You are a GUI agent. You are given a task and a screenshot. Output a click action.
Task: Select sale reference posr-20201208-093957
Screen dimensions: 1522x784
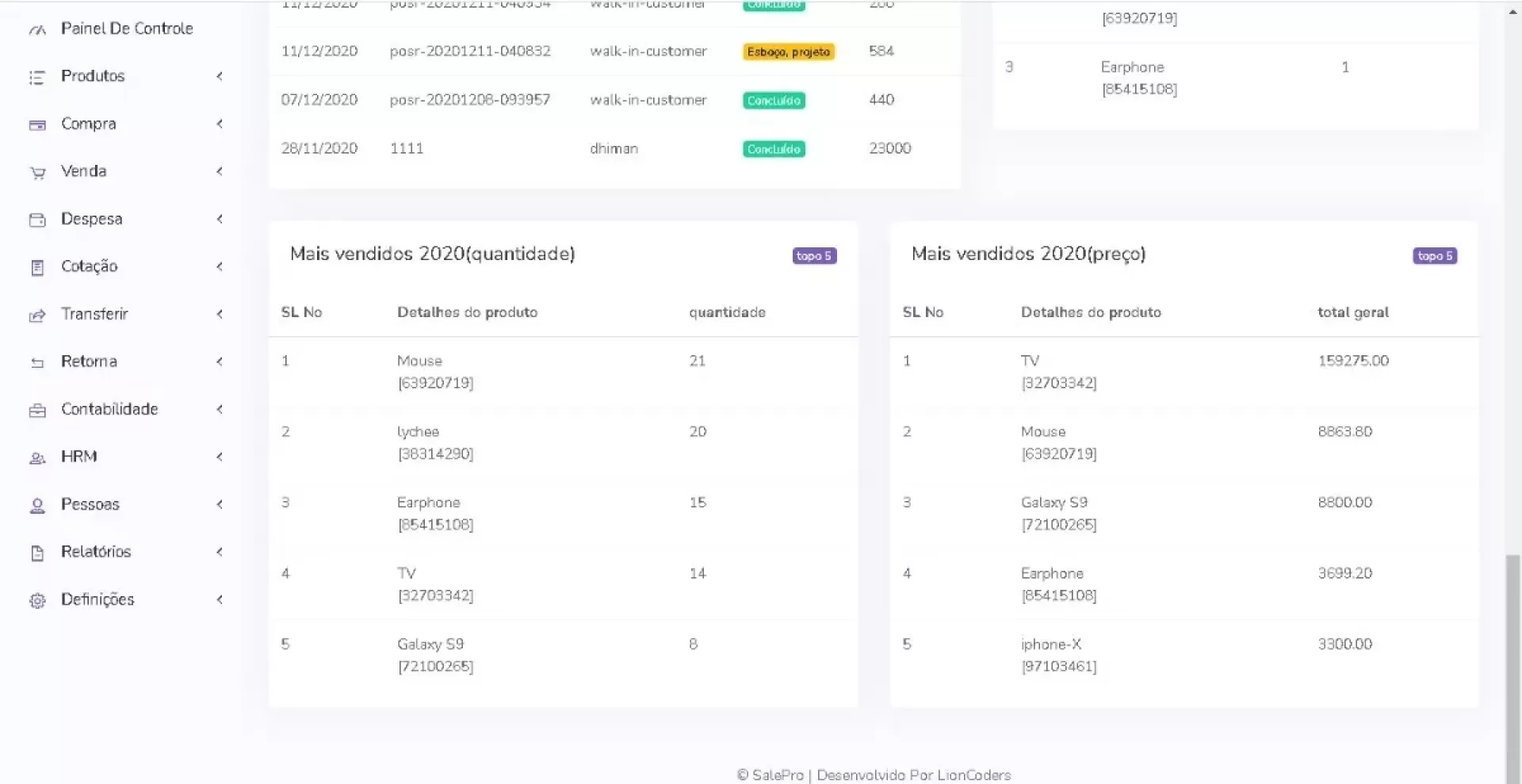(x=469, y=100)
